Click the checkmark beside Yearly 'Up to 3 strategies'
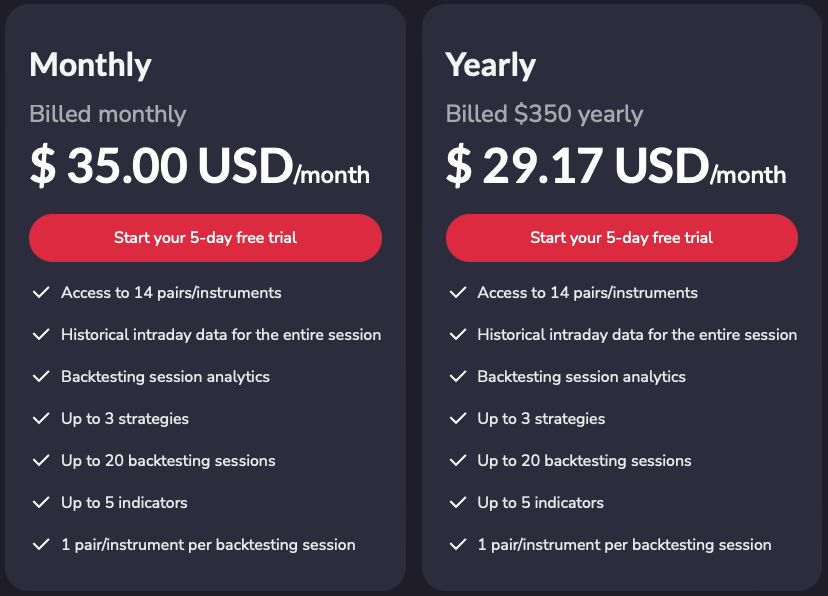 coord(457,419)
